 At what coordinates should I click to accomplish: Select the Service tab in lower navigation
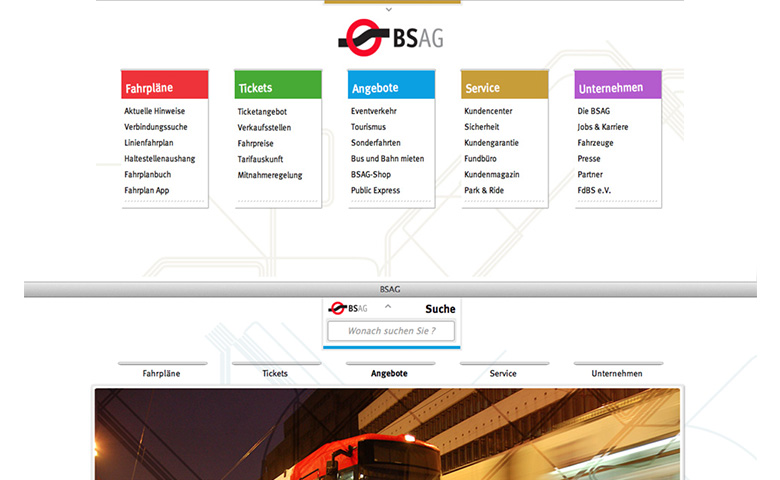click(503, 373)
